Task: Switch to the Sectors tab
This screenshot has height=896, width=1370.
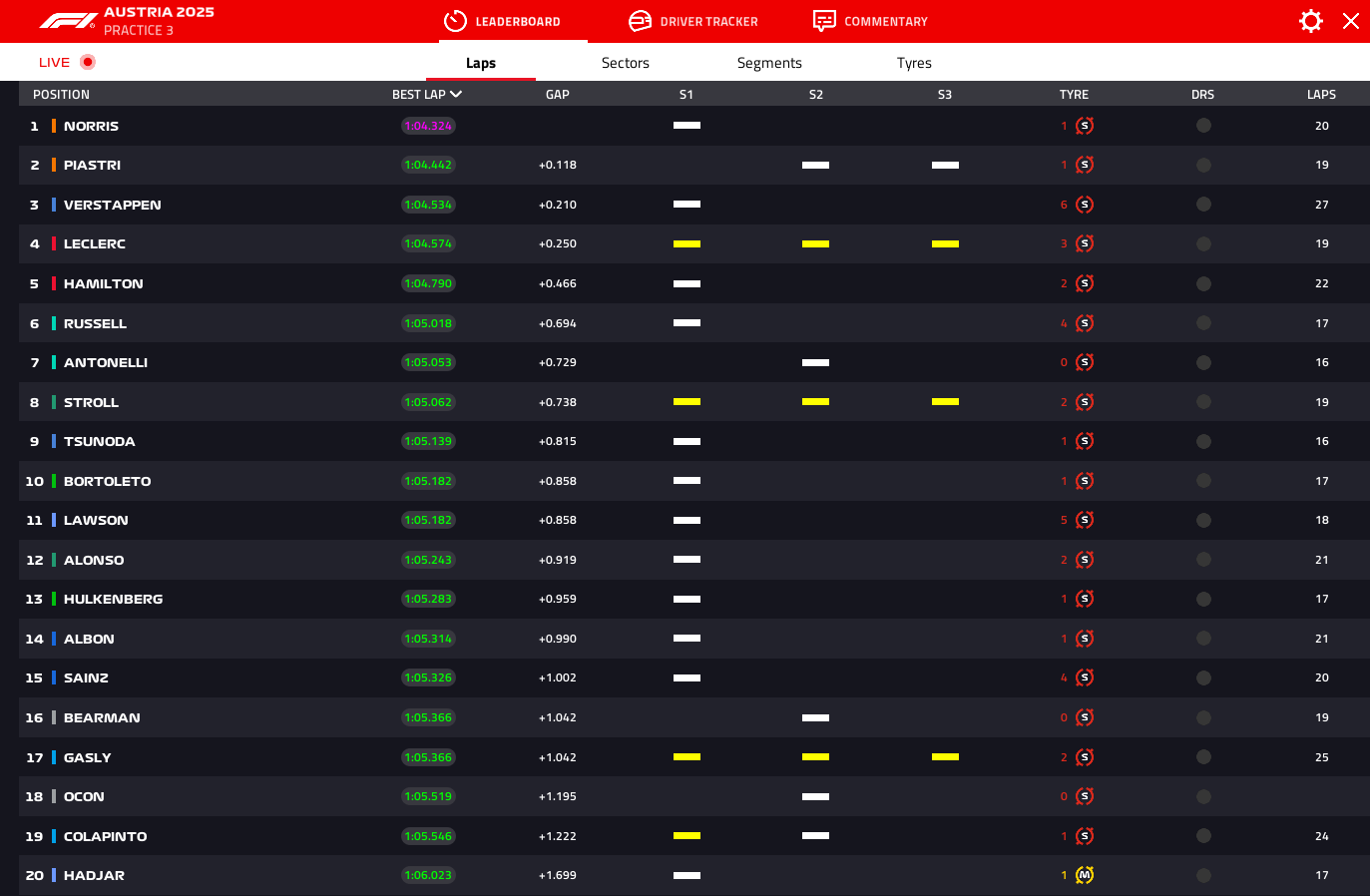Action: click(x=626, y=63)
